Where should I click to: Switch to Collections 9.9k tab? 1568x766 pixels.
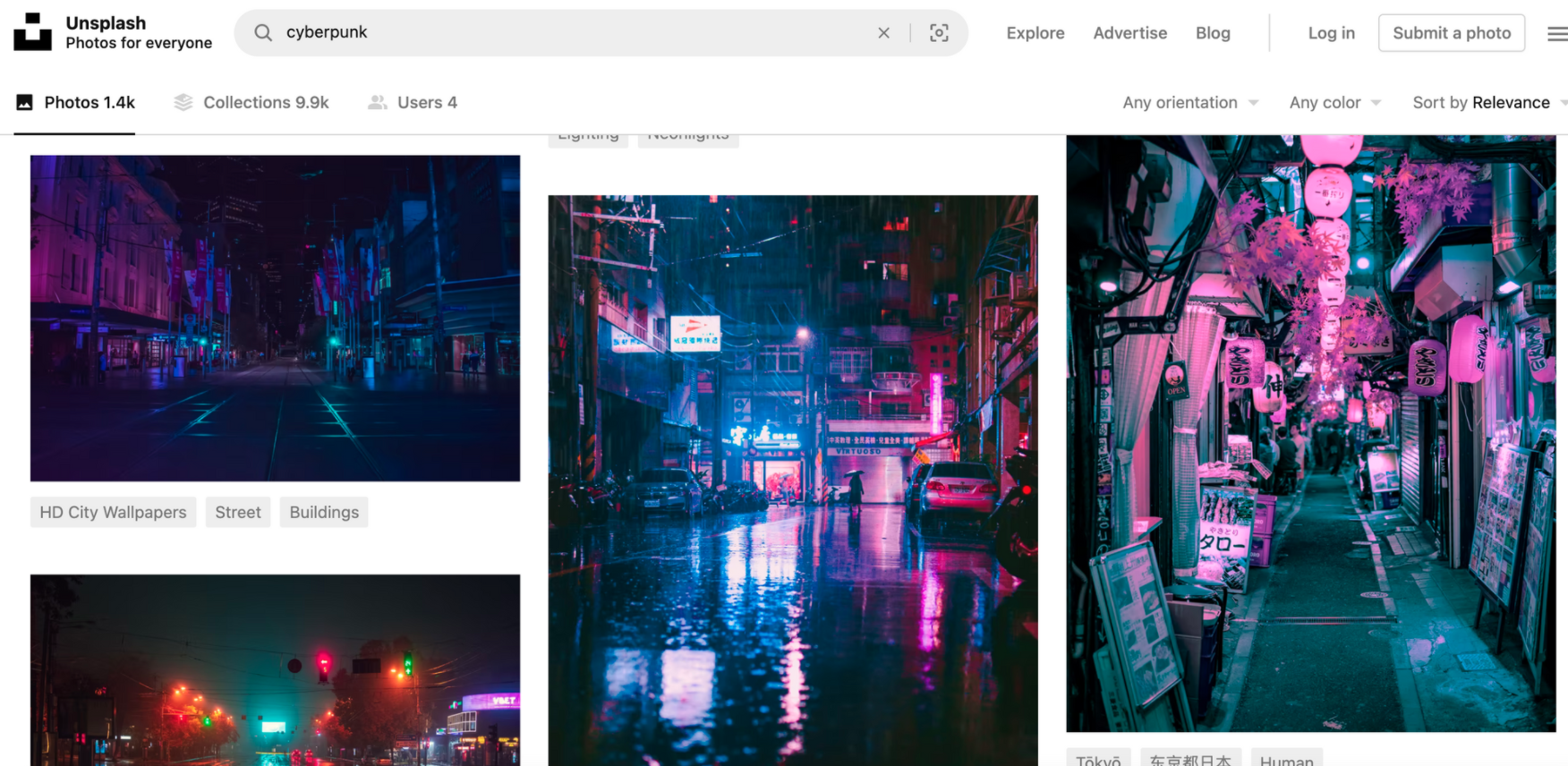(251, 103)
